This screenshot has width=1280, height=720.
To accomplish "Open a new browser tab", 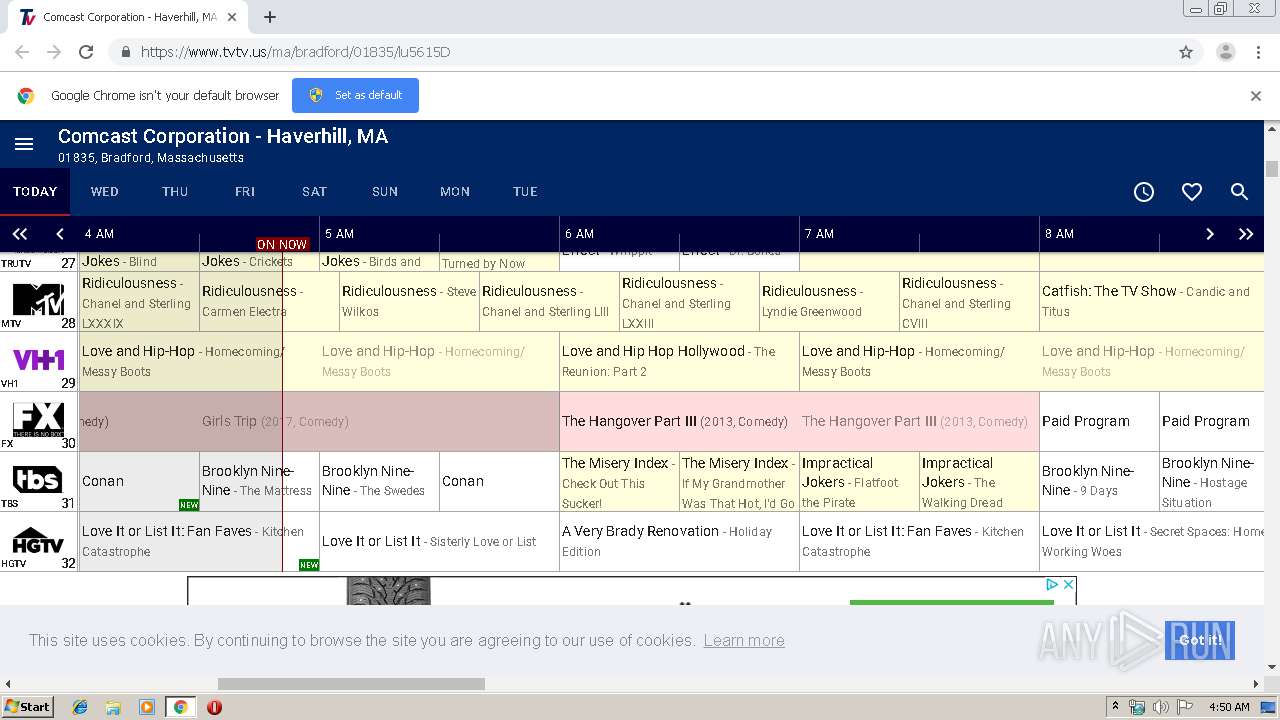I will [270, 17].
